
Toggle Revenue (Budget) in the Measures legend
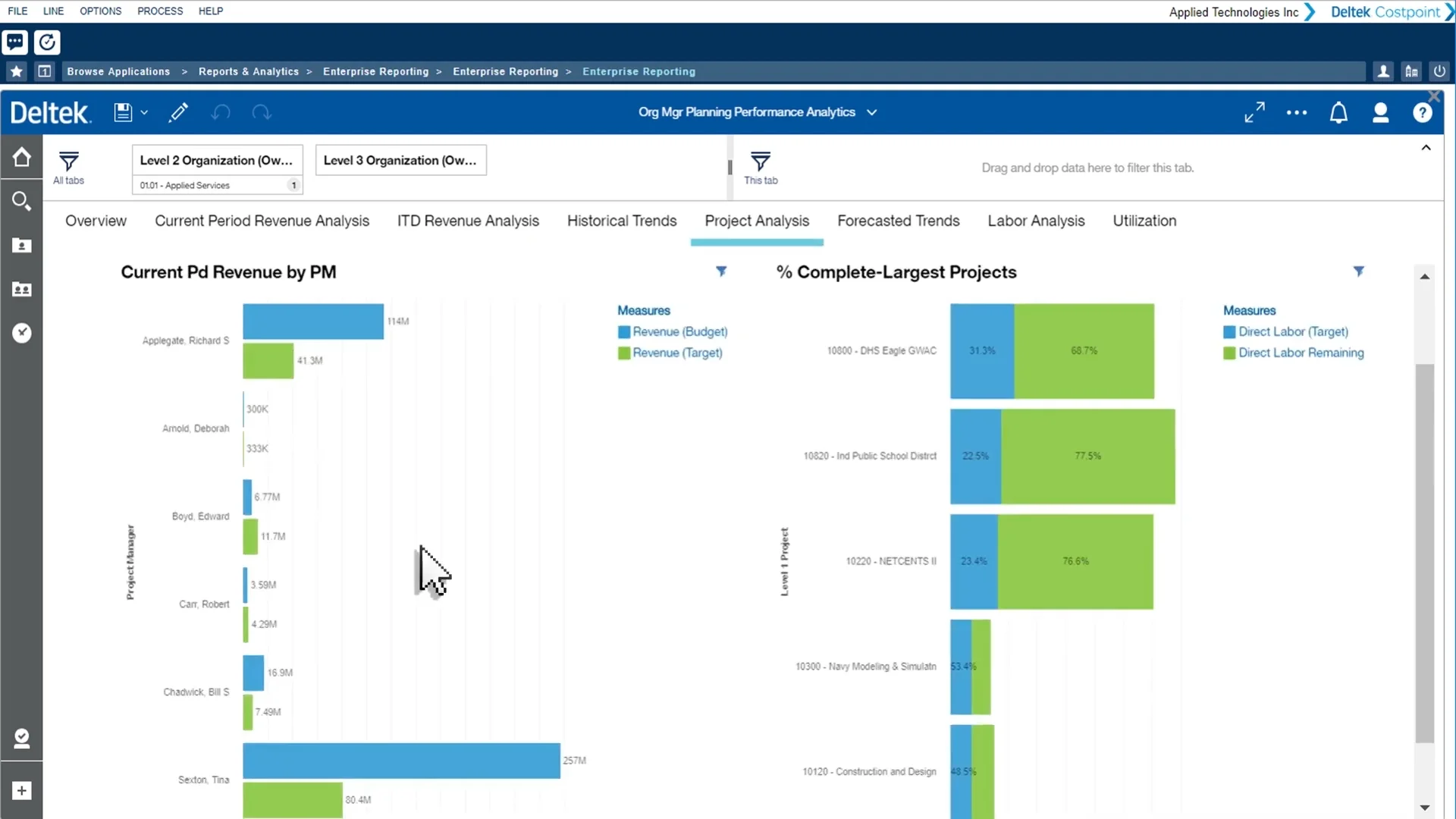tap(679, 331)
